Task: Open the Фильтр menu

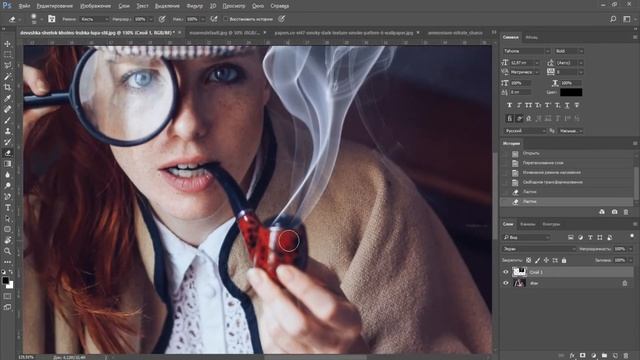Action: click(195, 6)
